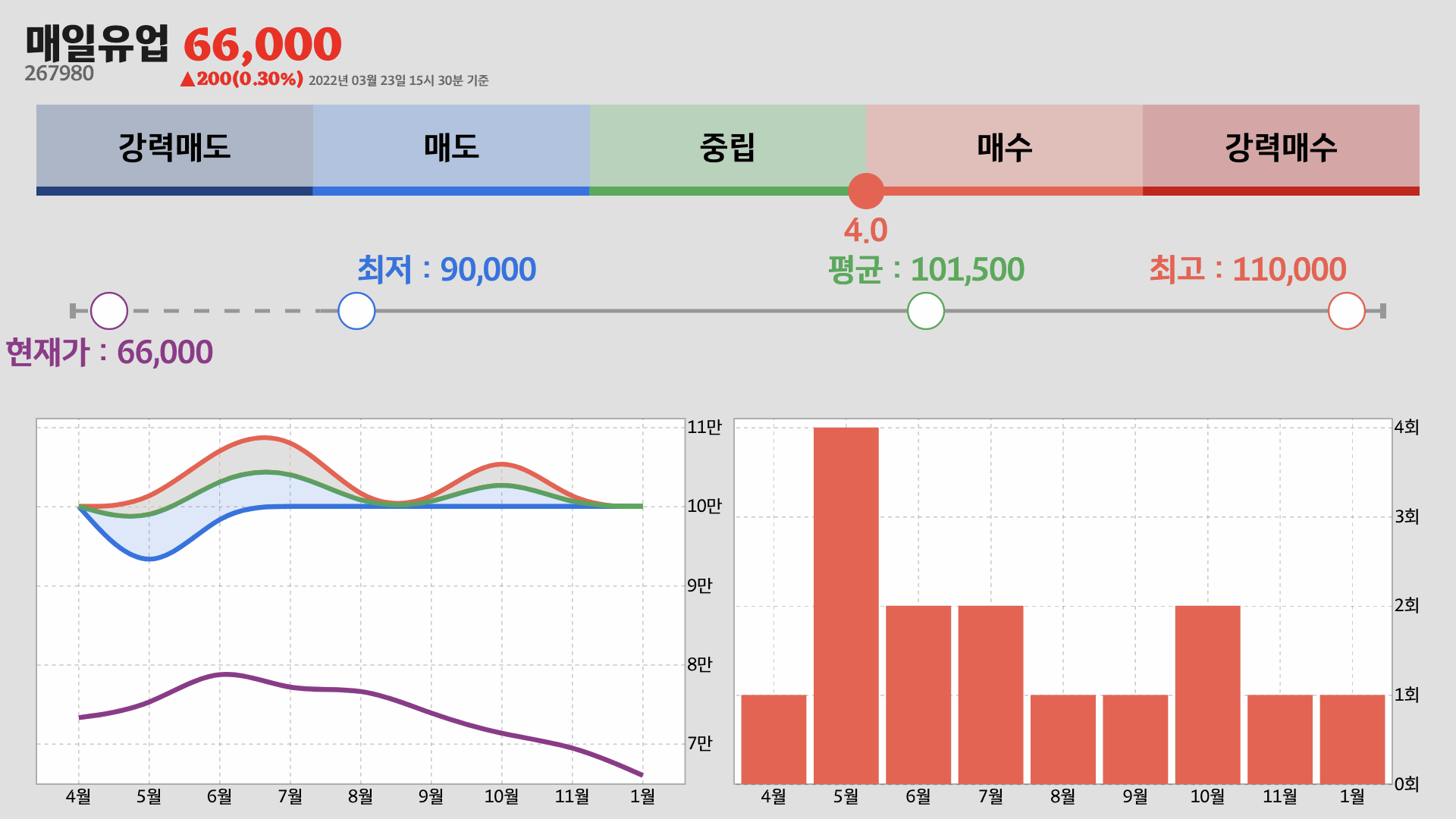Click the 10월 bar in bar chart
1456x819 pixels.
(1208, 695)
